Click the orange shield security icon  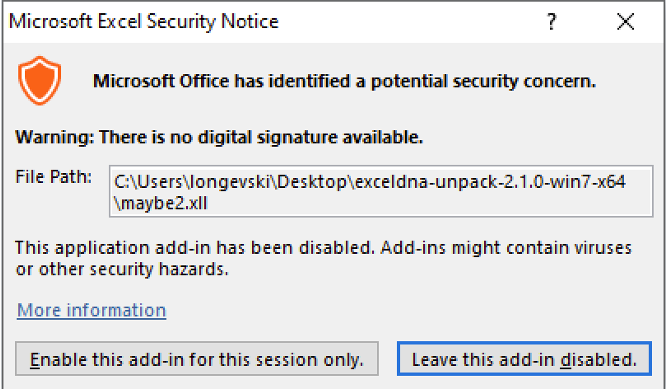click(x=40, y=80)
